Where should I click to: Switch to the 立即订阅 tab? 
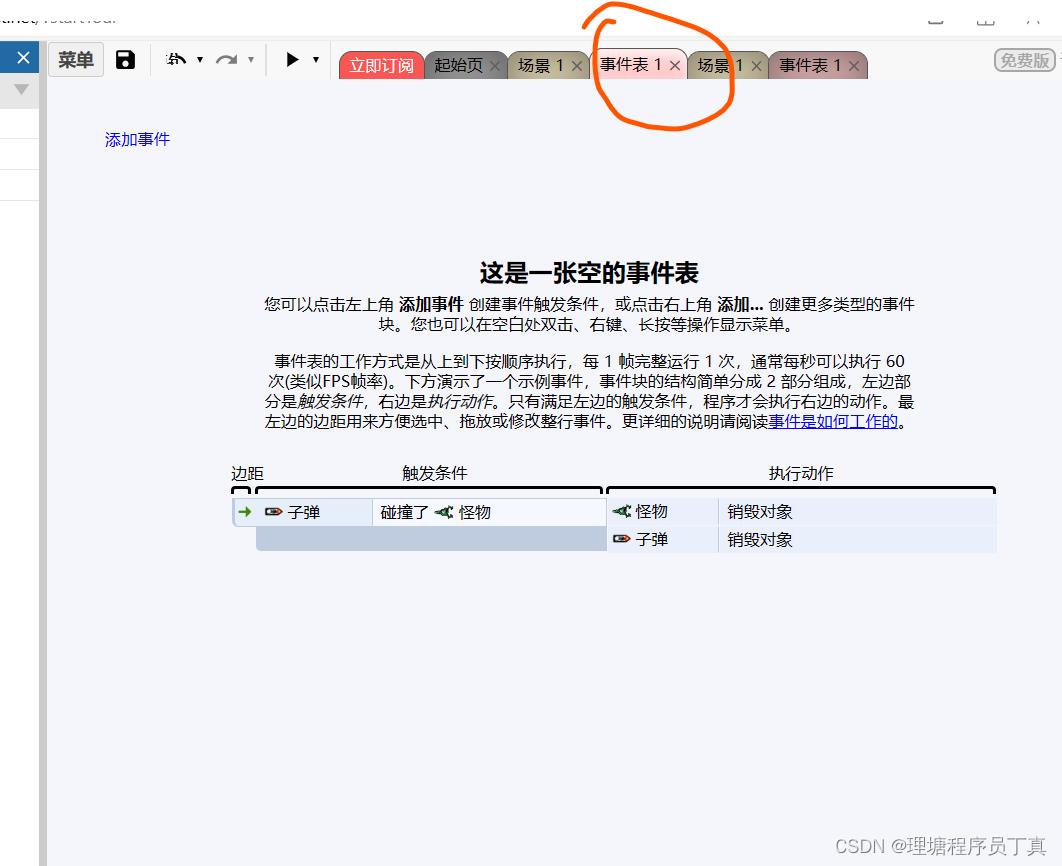coord(381,66)
